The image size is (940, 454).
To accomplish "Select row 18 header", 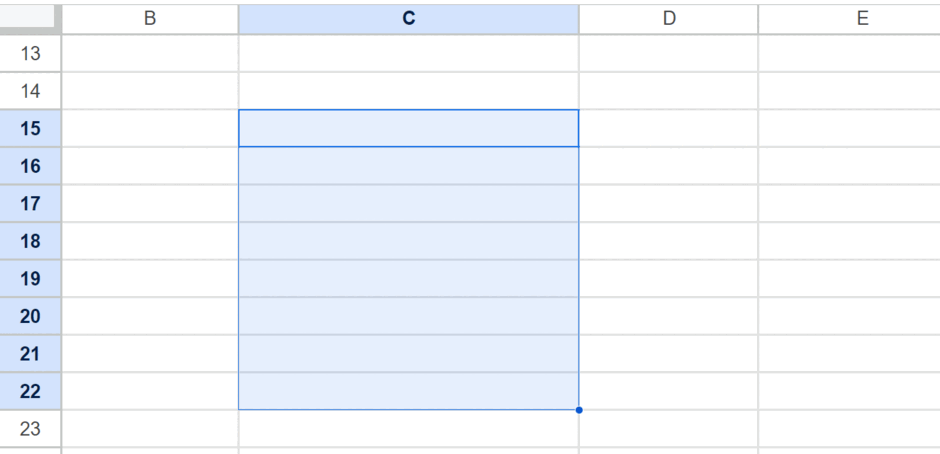I will (30, 241).
